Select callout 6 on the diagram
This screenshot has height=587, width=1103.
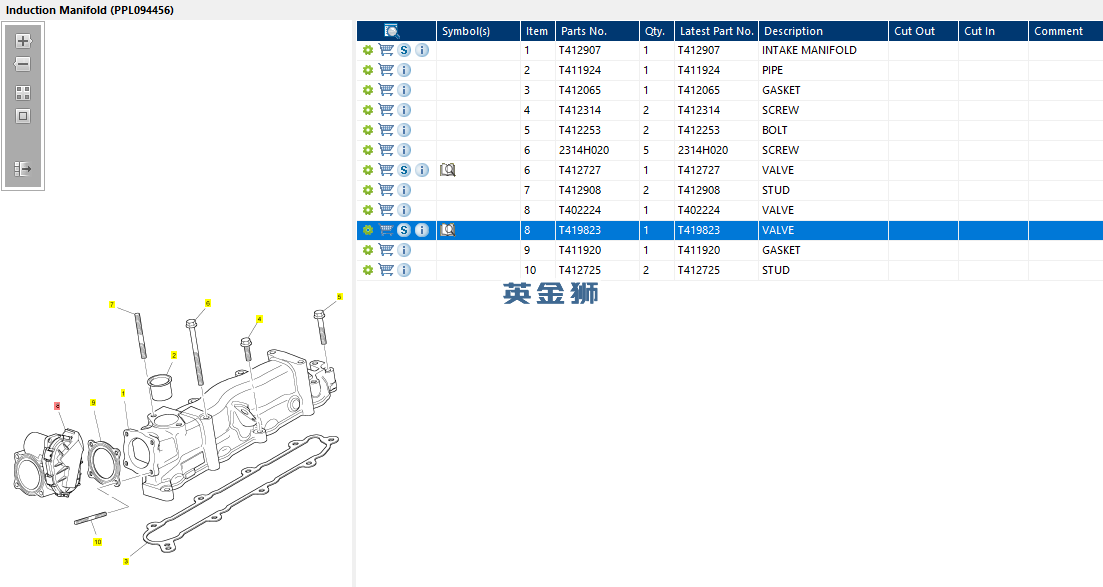click(208, 303)
